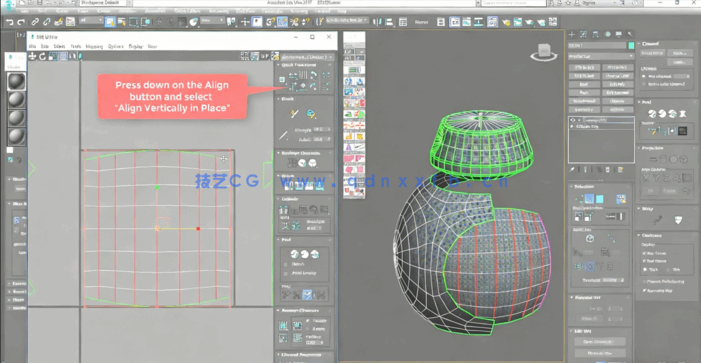
Task: Click the object color swatch beside name field
Action: (x=631, y=46)
